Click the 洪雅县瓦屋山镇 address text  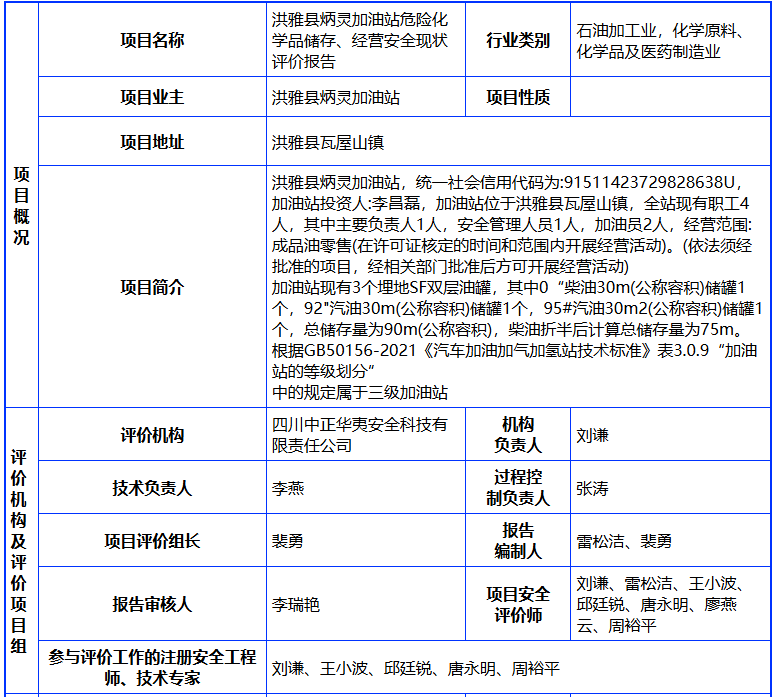pyautogui.click(x=328, y=143)
